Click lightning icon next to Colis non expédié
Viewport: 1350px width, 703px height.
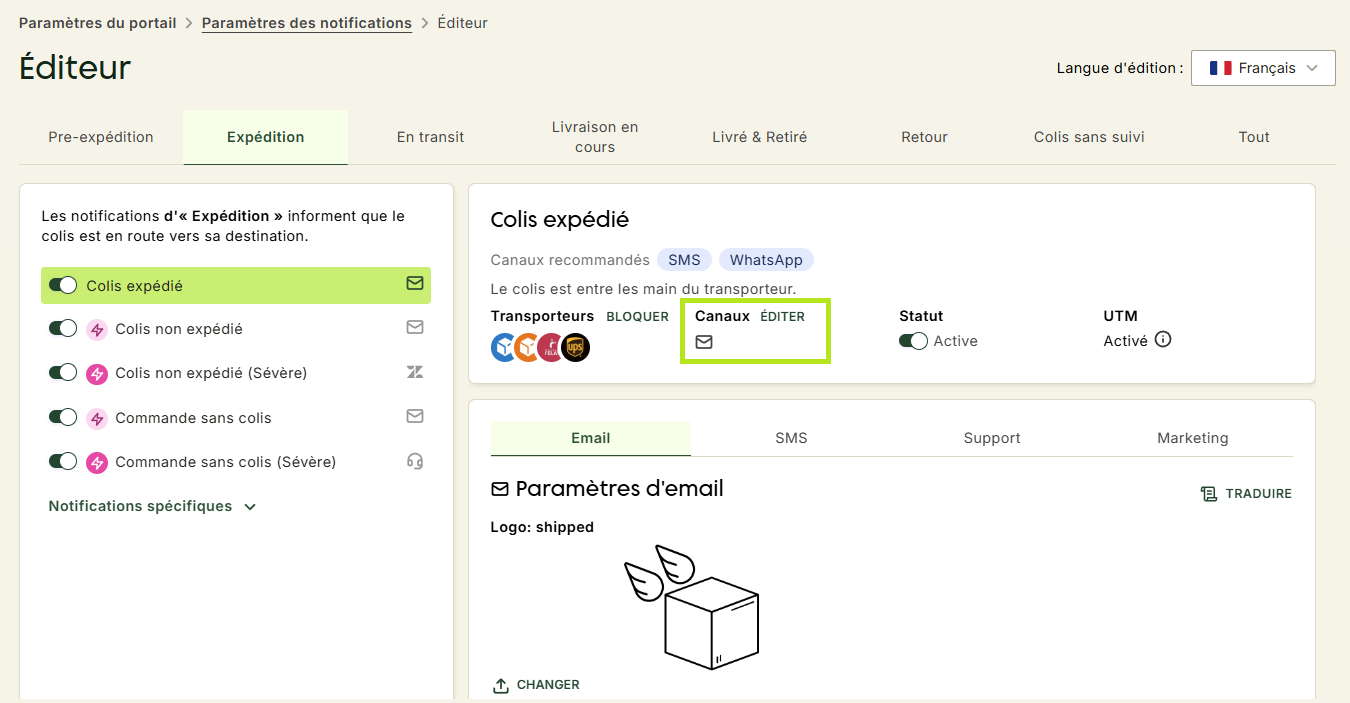pos(97,329)
